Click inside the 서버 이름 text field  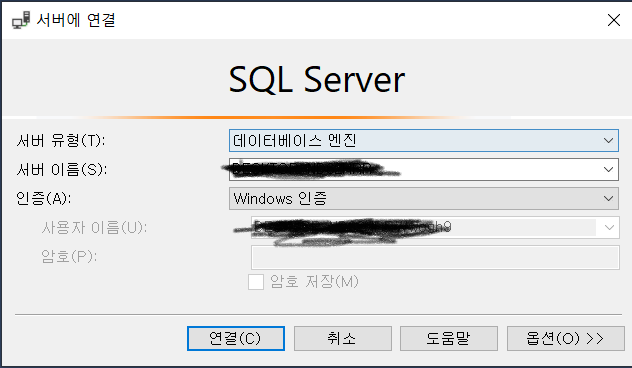[414, 170]
